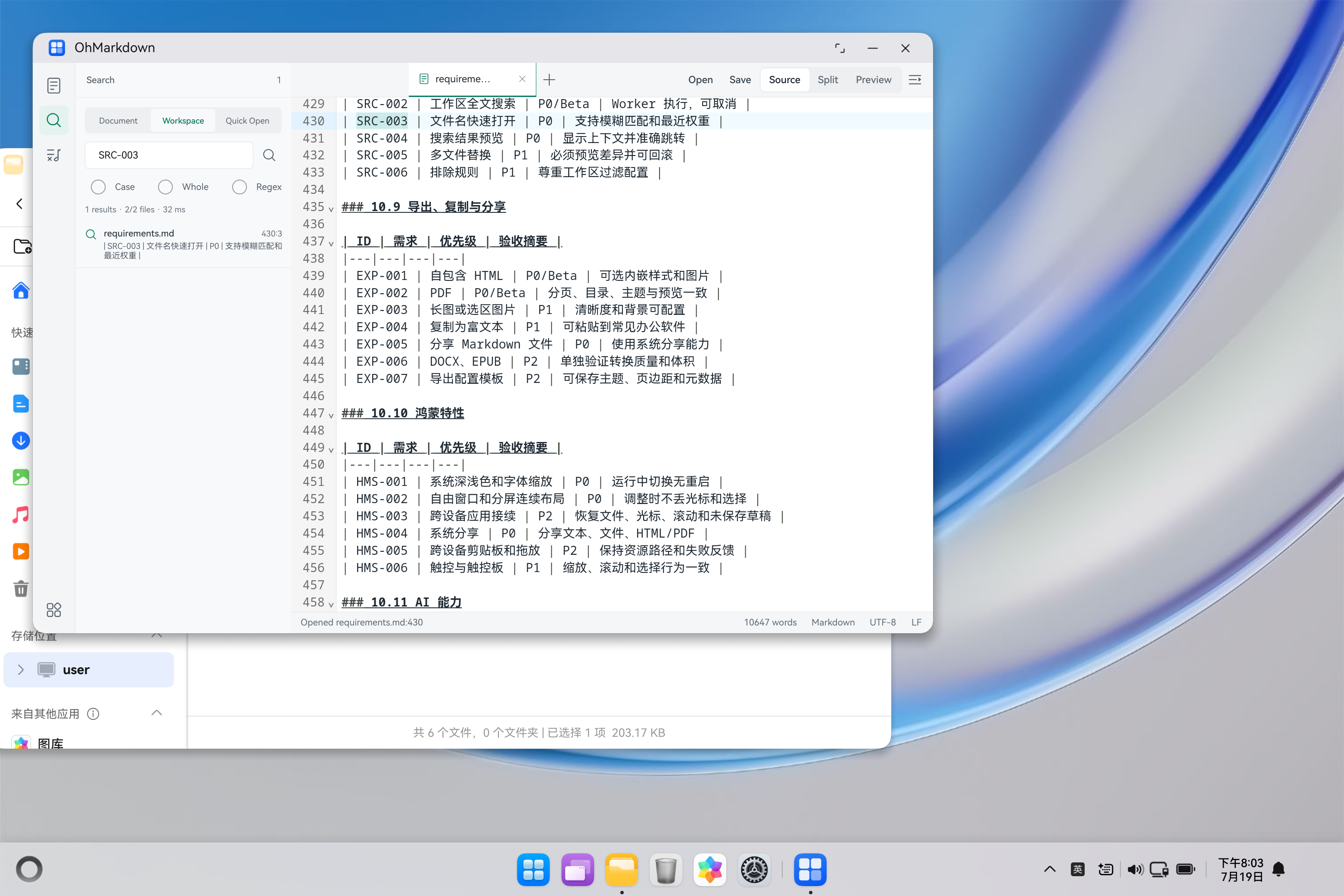This screenshot has width=1344, height=896.
Task: Open the new folder icon in file manager
Action: point(22,246)
